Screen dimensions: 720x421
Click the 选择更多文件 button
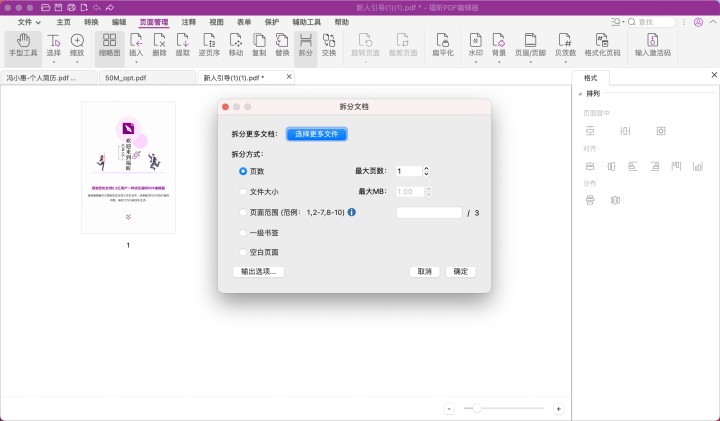(x=317, y=134)
